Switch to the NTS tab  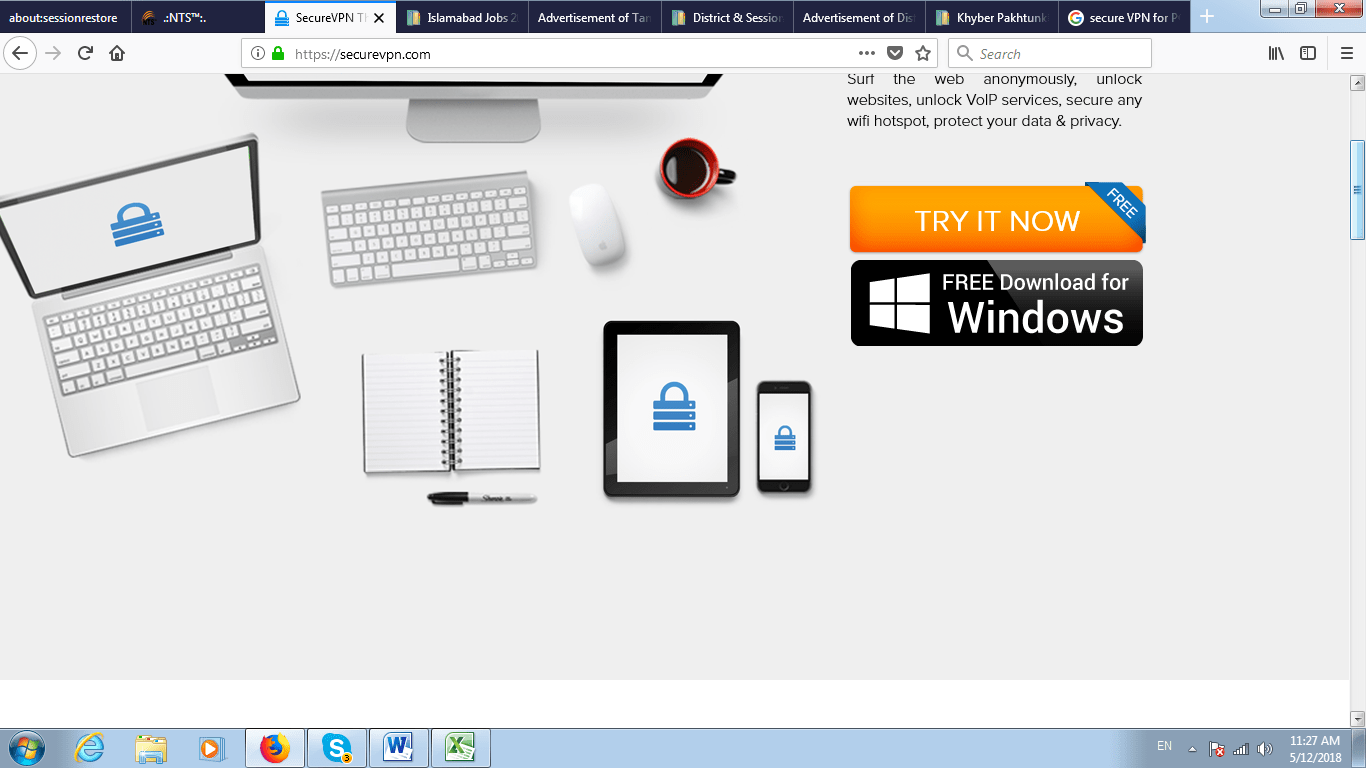198,18
